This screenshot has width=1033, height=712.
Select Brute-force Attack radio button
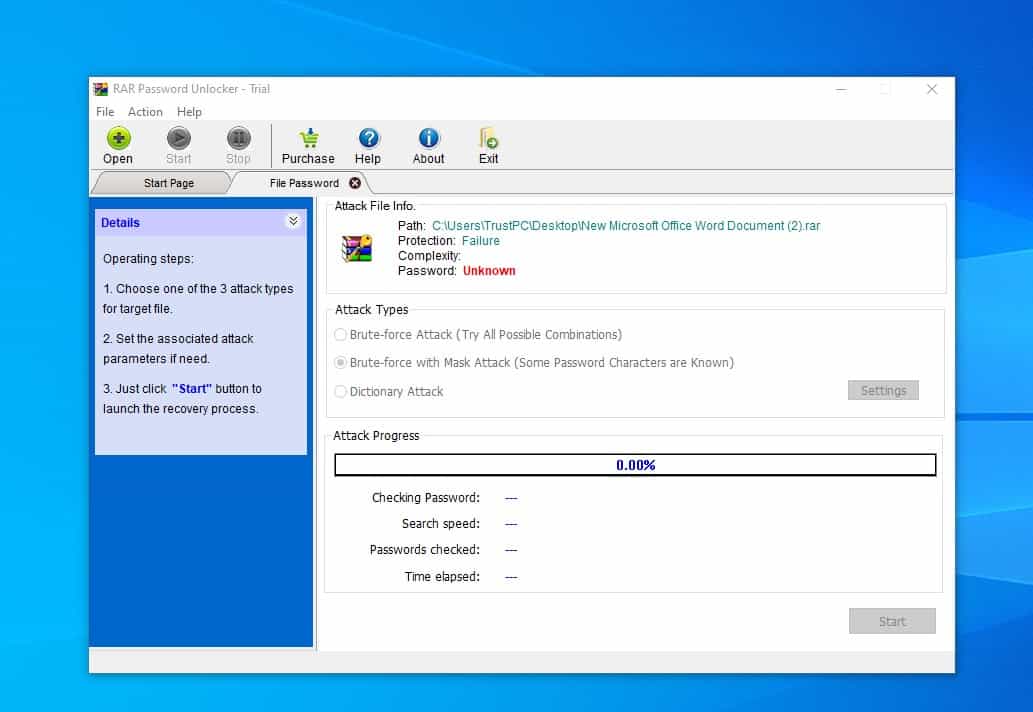(x=341, y=335)
